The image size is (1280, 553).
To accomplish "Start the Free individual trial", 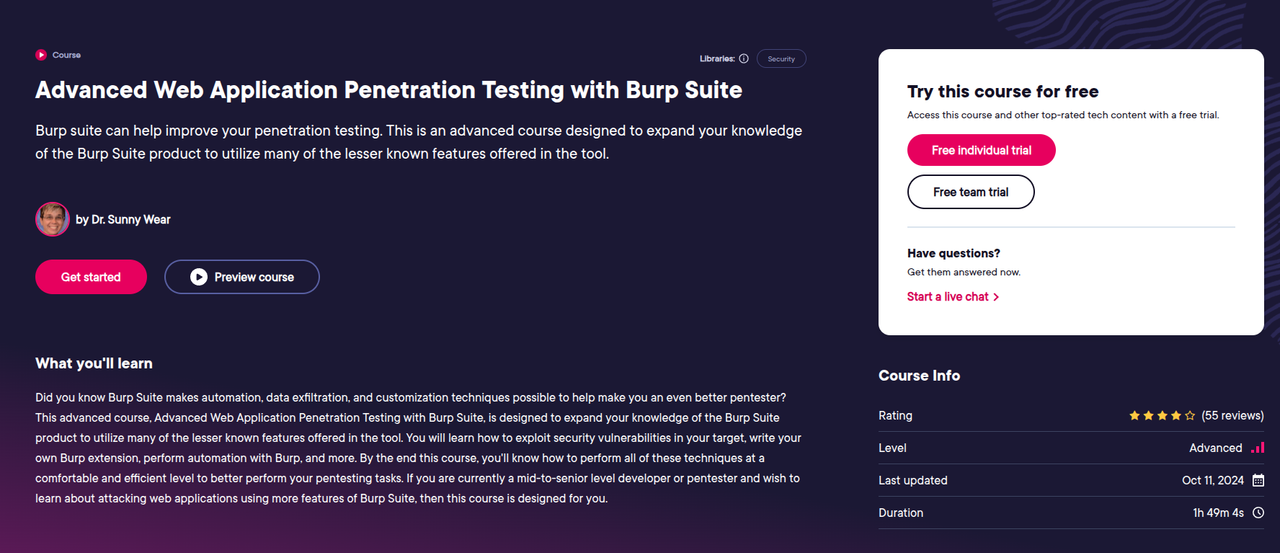I will [x=981, y=150].
